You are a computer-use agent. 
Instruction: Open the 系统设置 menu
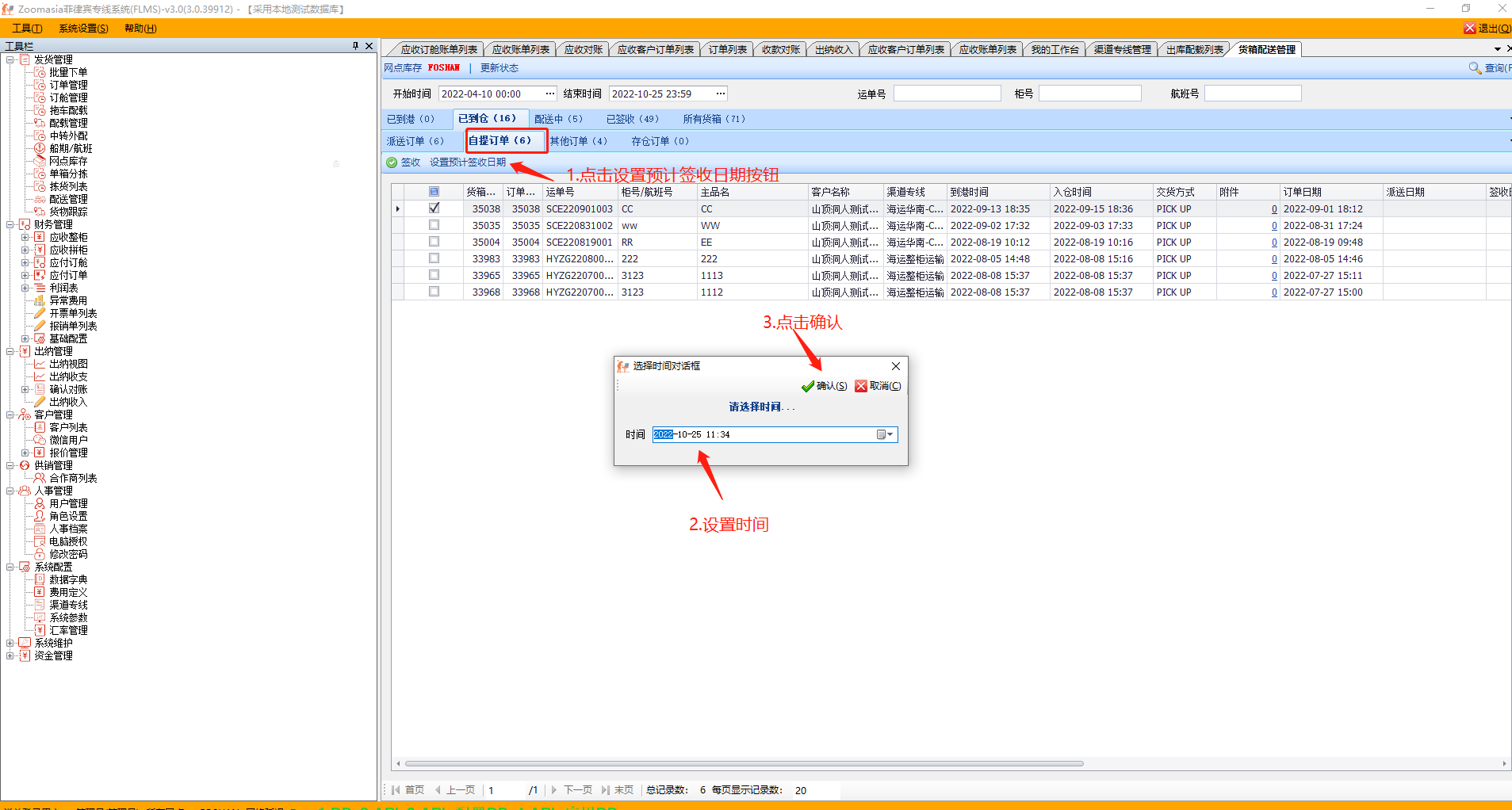click(x=83, y=29)
